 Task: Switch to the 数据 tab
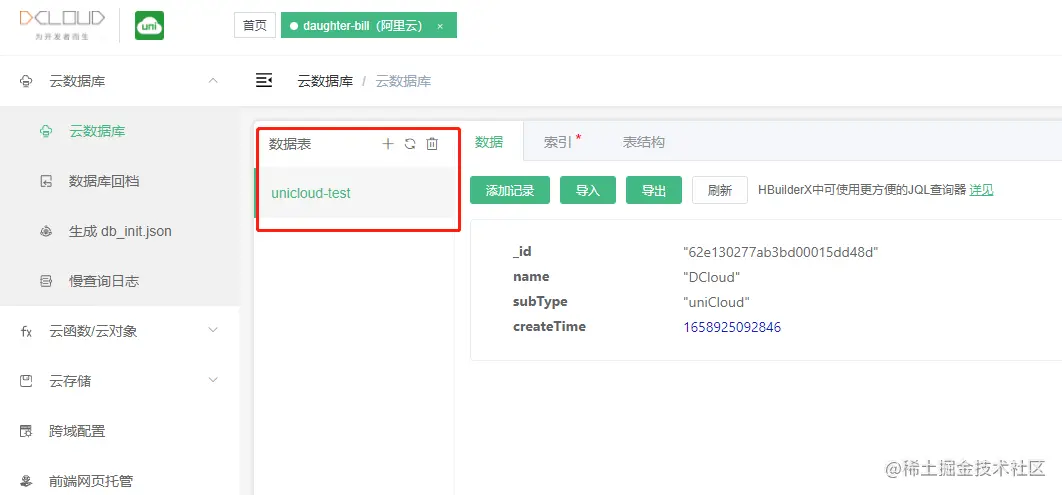(x=489, y=142)
